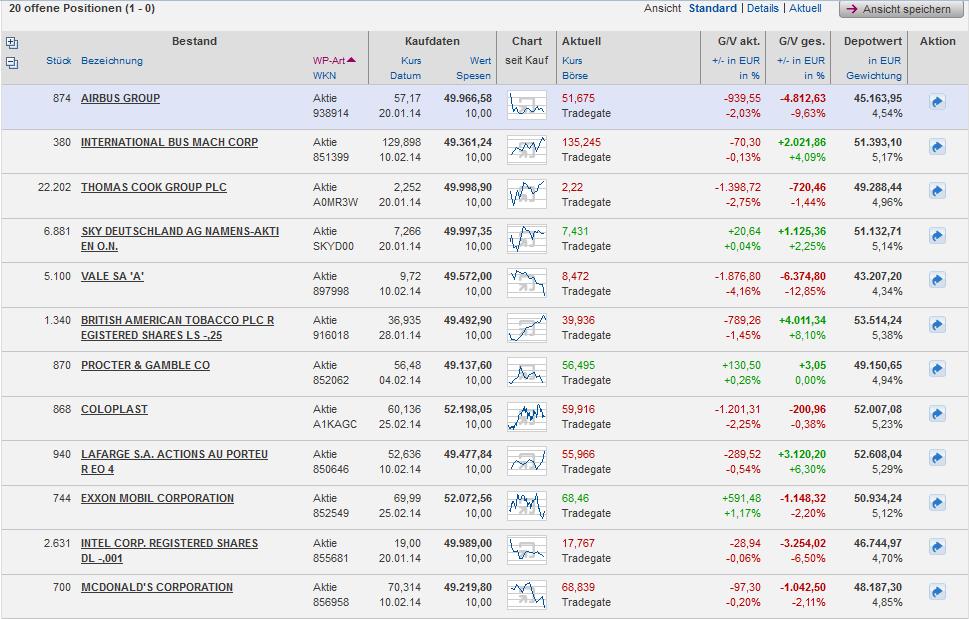Click the Ansicht speichern button
This screenshot has height=619, width=969.
(900, 9)
